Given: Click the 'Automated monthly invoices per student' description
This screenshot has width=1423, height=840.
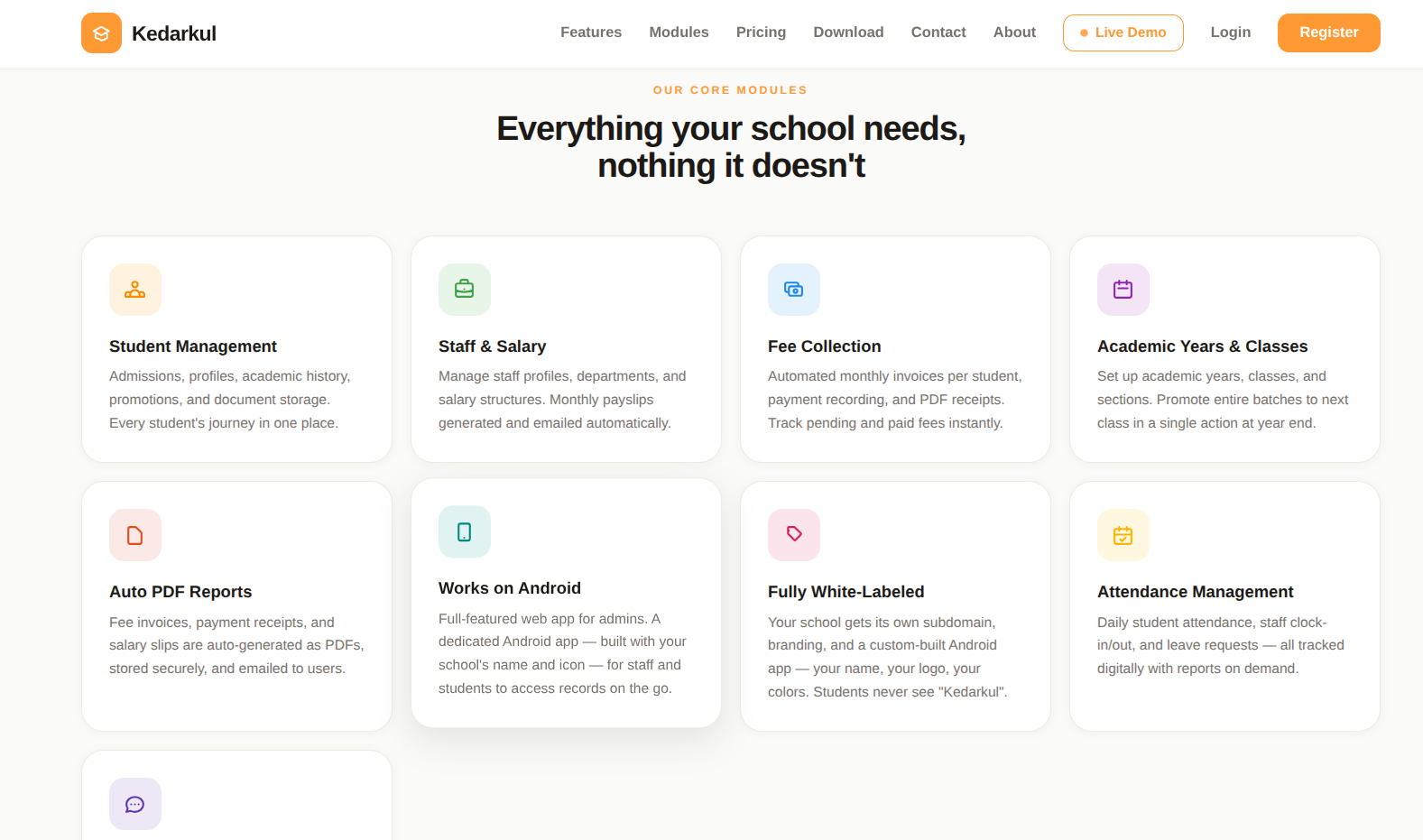Looking at the screenshot, I should click(x=895, y=400).
